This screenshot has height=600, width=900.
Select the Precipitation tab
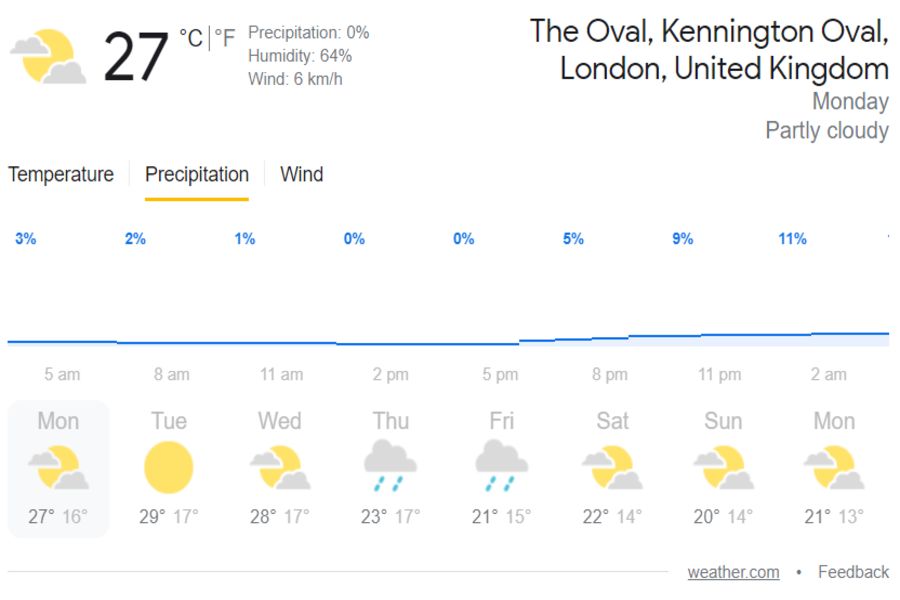pos(197,175)
